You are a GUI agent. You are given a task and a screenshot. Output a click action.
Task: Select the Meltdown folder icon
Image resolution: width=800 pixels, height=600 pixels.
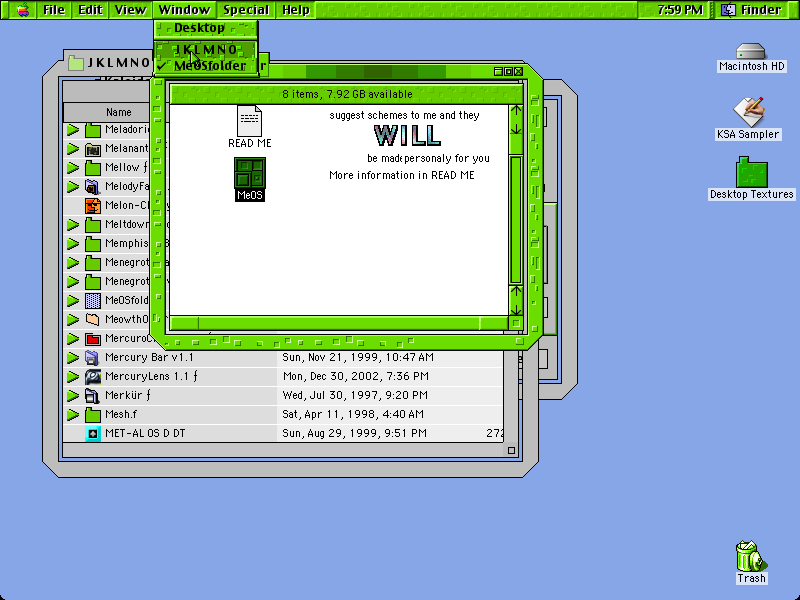coord(93,224)
